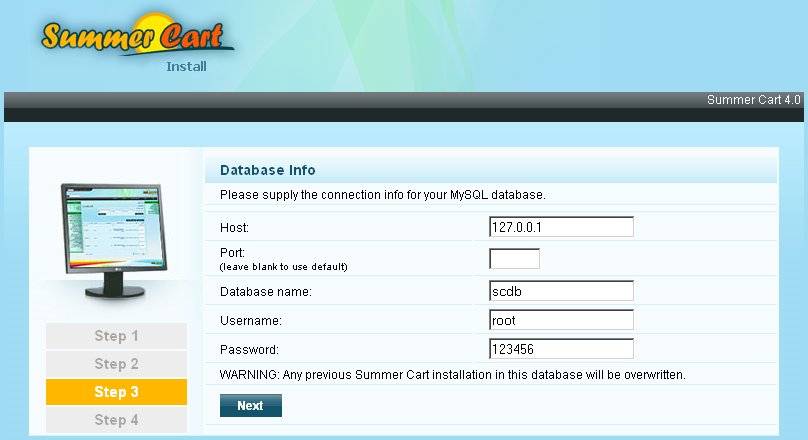Click the empty Port input box
This screenshot has width=808, height=440.
[x=514, y=259]
